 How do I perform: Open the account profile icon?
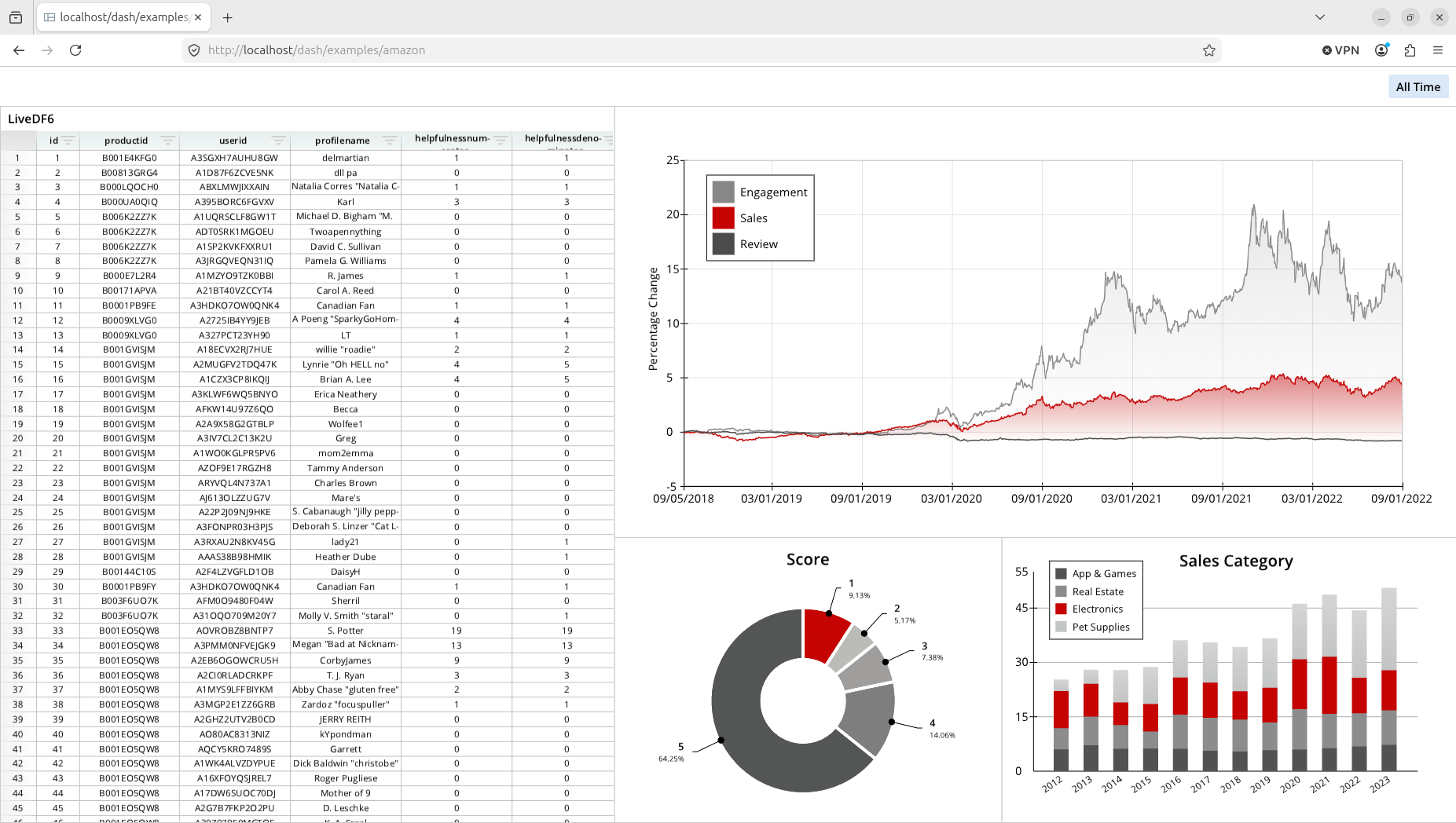click(x=1381, y=50)
